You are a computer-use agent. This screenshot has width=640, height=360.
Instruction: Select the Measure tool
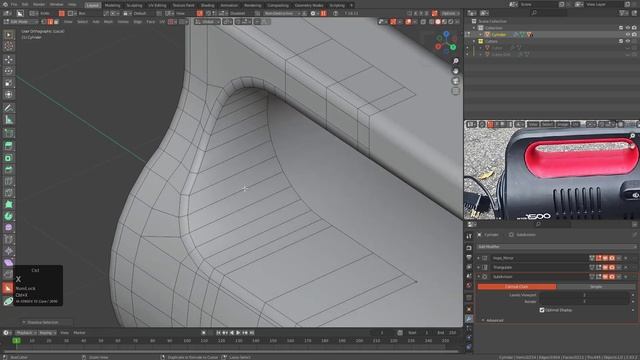pyautogui.click(x=9, y=120)
